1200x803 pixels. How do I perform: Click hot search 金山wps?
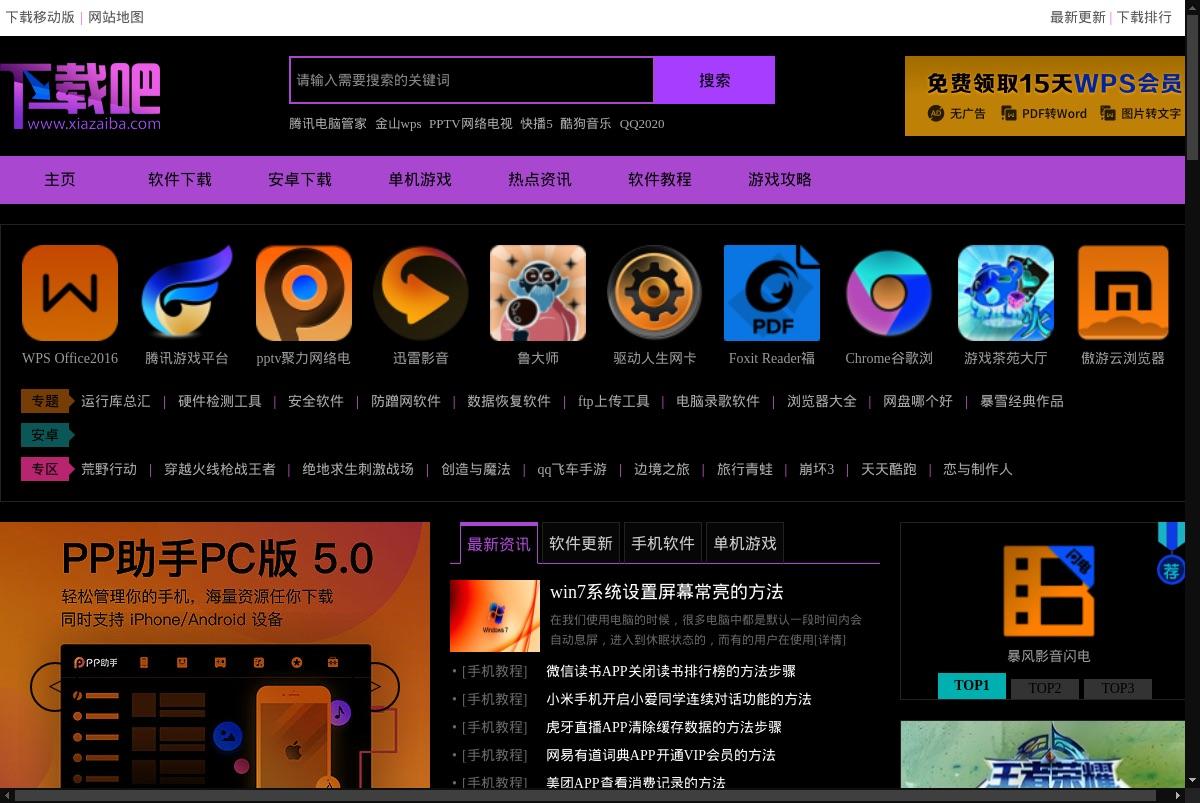tap(398, 124)
